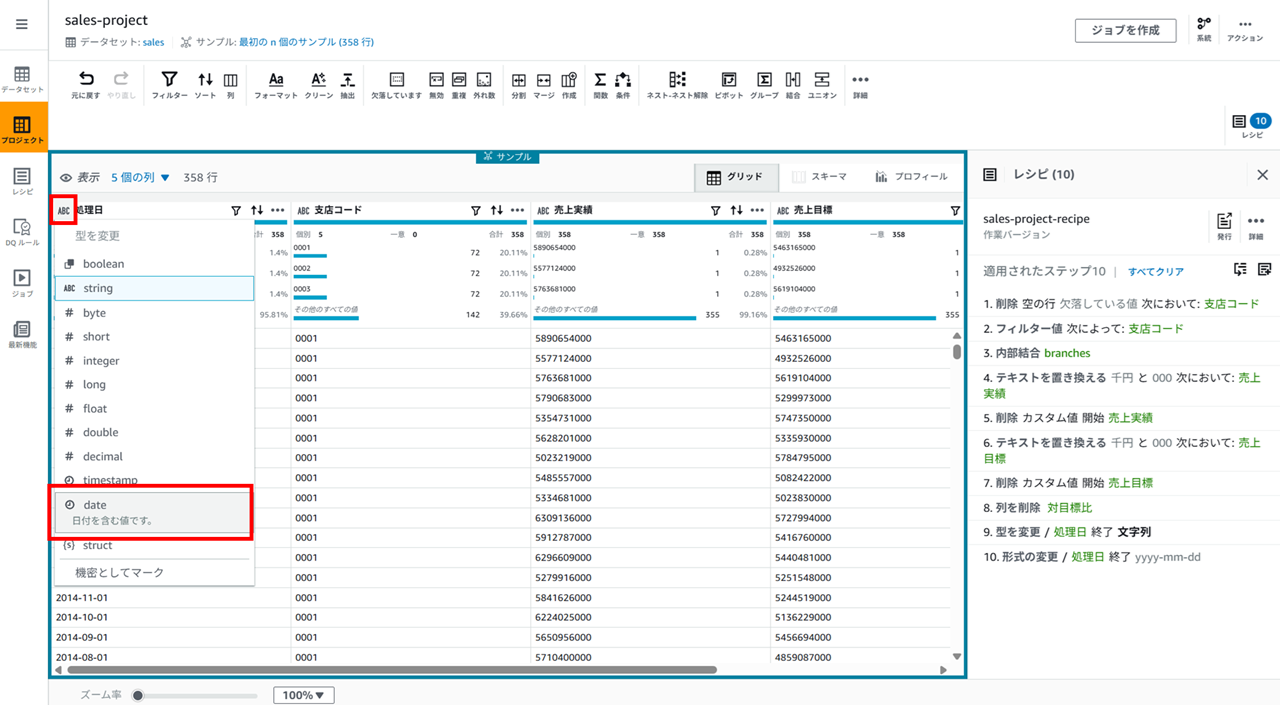
Task: Click the ABC type icon of 処理日 column
Action: click(x=64, y=210)
